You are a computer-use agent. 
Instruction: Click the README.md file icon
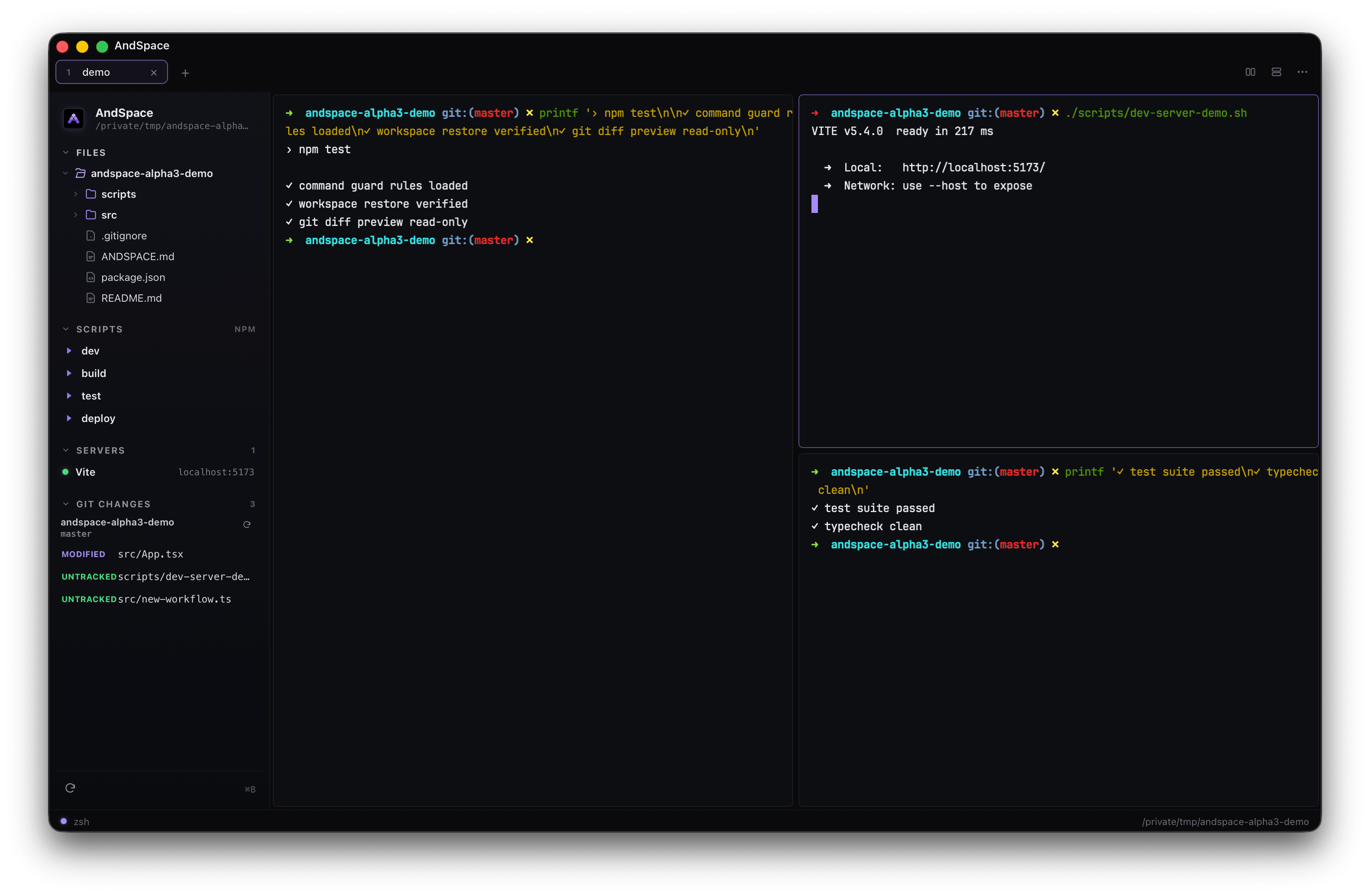[90, 298]
